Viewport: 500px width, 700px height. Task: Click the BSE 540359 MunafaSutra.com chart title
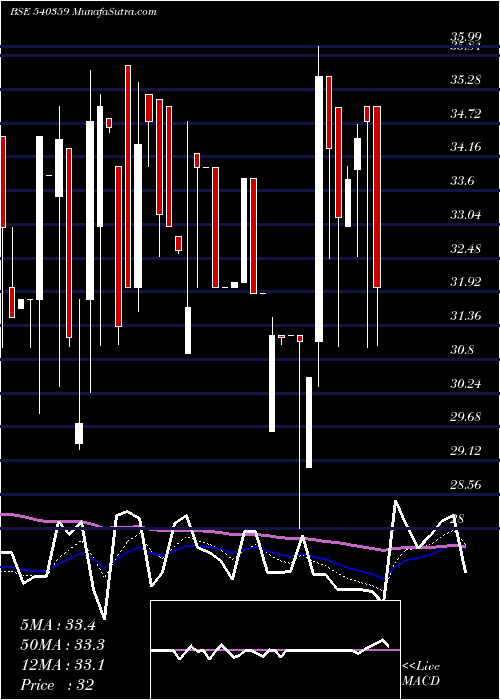click(x=83, y=12)
